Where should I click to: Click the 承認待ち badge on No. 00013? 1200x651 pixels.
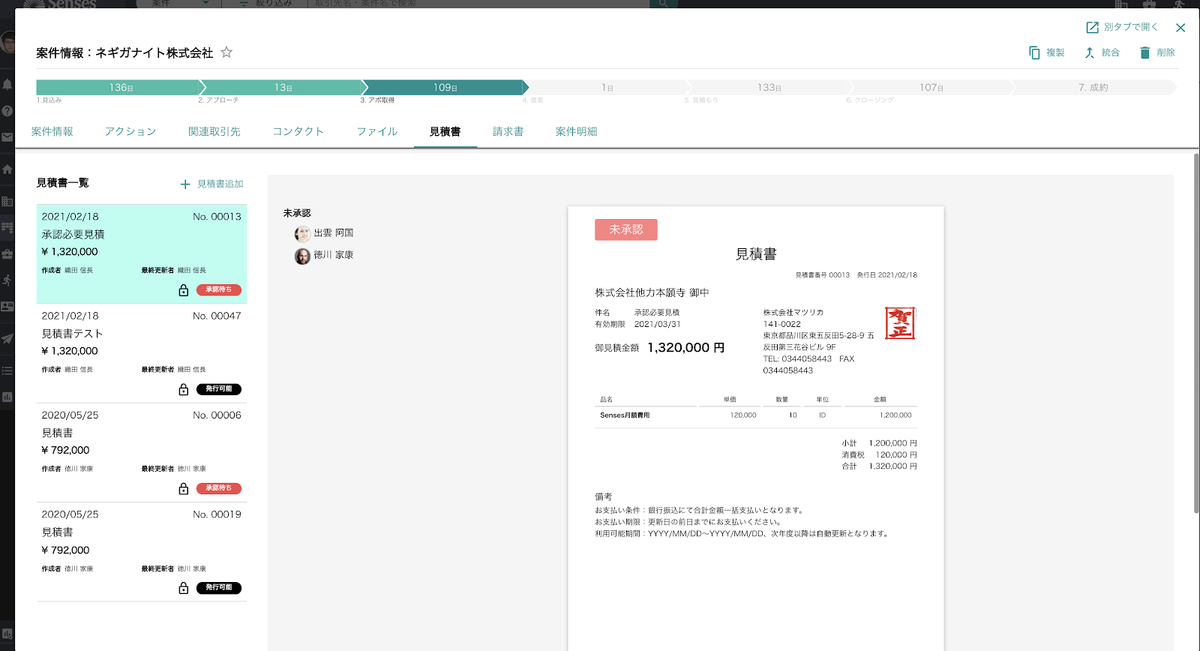click(x=219, y=290)
